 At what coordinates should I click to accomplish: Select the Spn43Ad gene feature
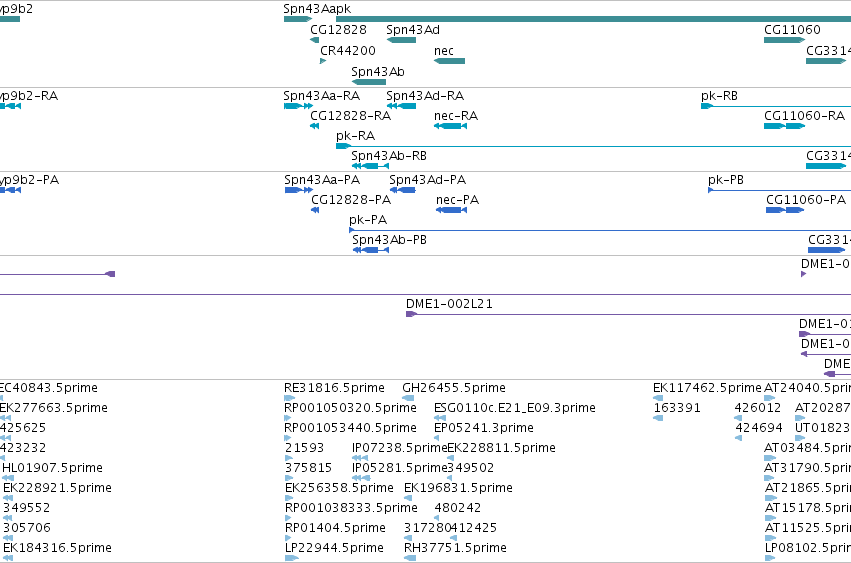pyautogui.click(x=401, y=40)
